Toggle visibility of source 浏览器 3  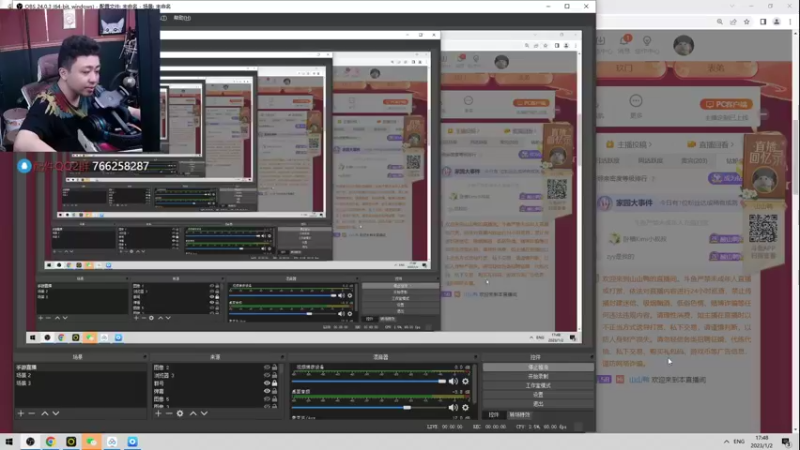[x=267, y=375]
